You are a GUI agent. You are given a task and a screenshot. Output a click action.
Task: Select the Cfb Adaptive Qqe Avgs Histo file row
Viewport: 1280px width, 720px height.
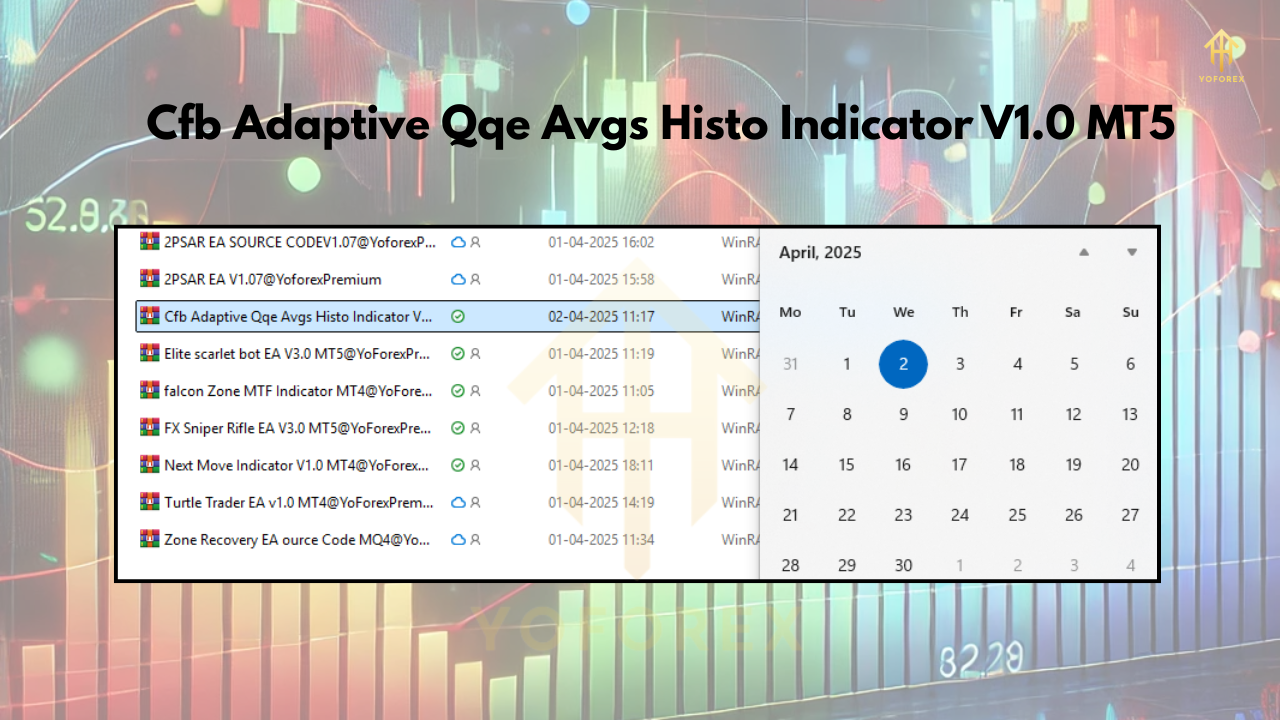[290, 316]
